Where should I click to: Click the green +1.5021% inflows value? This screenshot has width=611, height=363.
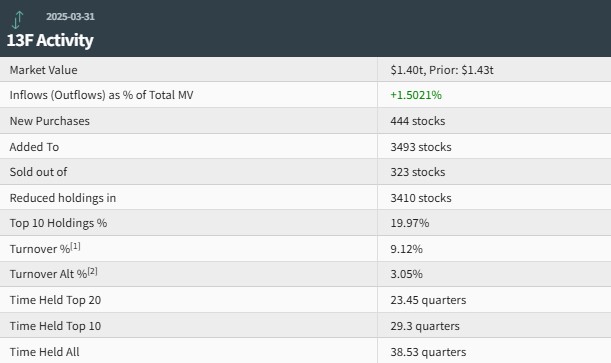point(416,95)
